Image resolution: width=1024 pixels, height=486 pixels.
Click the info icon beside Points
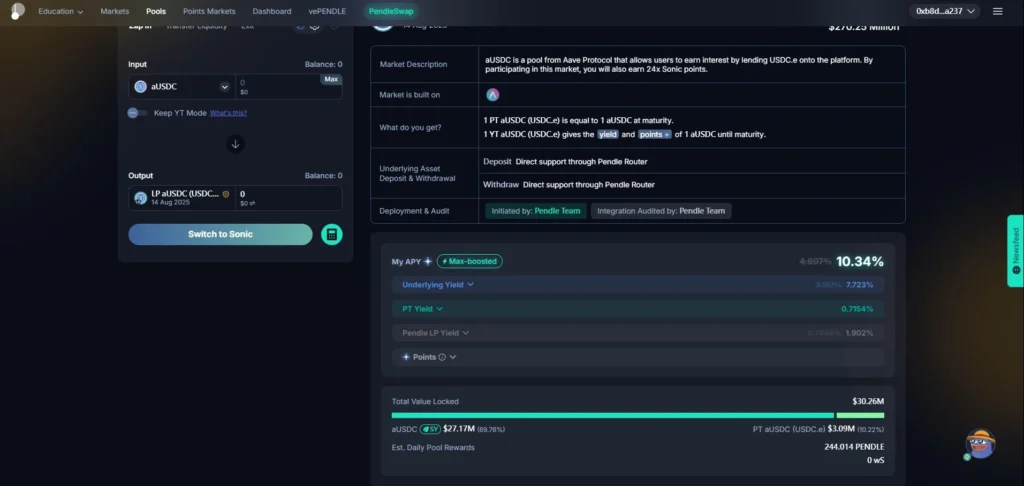(x=442, y=357)
